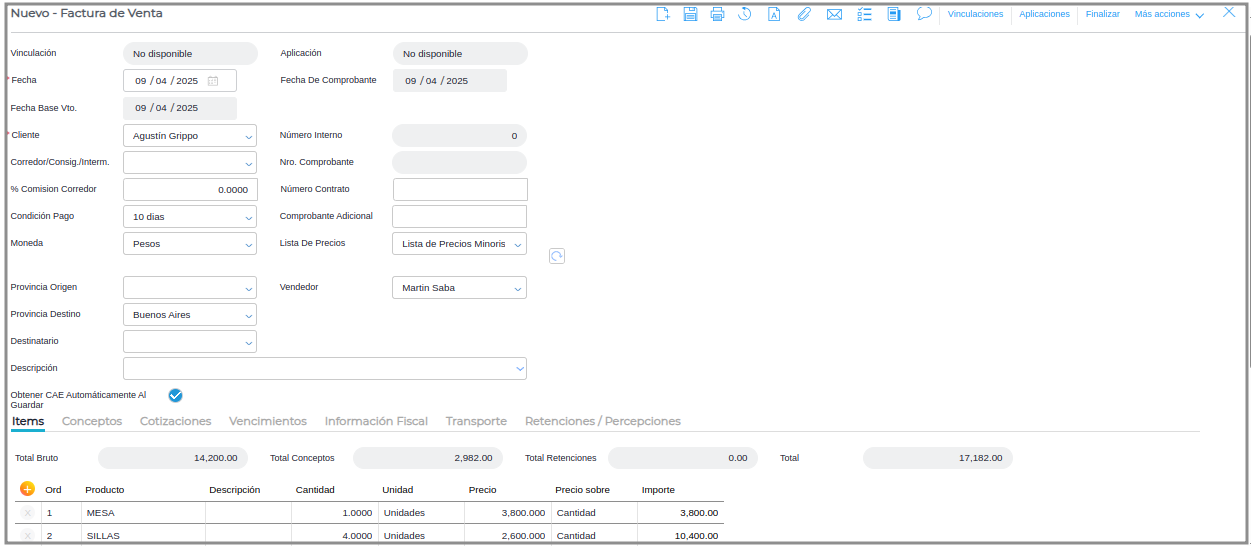Click the refresh icon beside Lista De Precios
The width and height of the screenshot is (1251, 546).
pos(557,256)
